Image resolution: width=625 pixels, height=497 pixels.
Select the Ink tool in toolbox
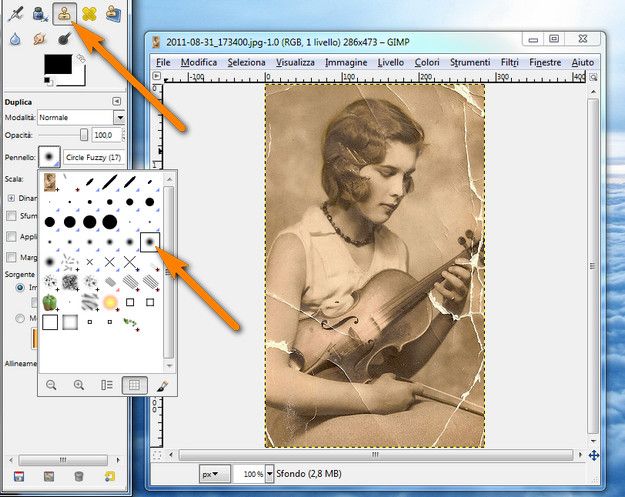40,14
